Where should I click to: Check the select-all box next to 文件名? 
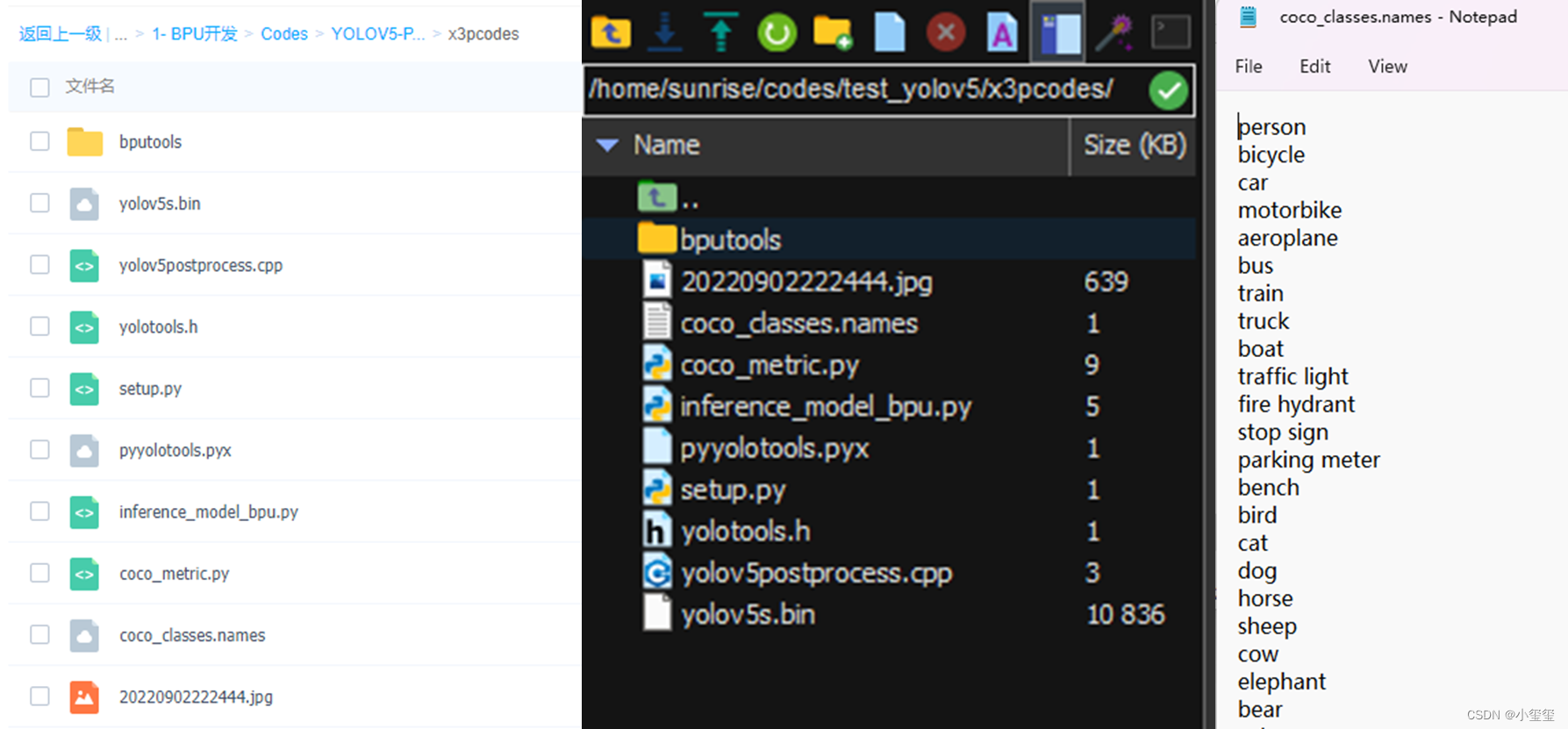point(39,87)
